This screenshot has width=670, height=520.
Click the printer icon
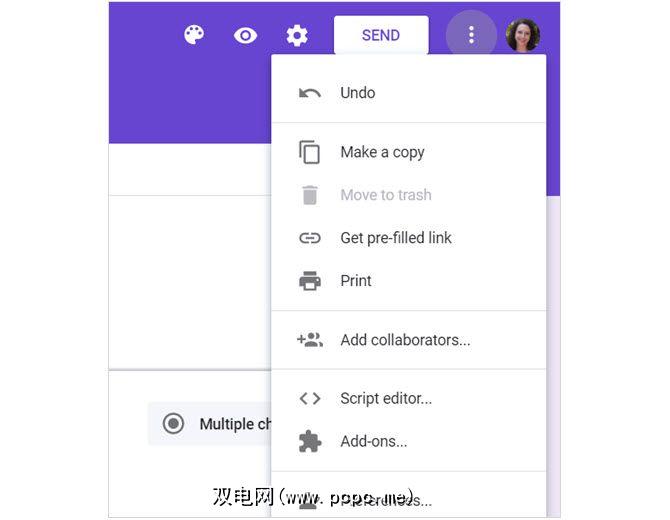(x=310, y=281)
